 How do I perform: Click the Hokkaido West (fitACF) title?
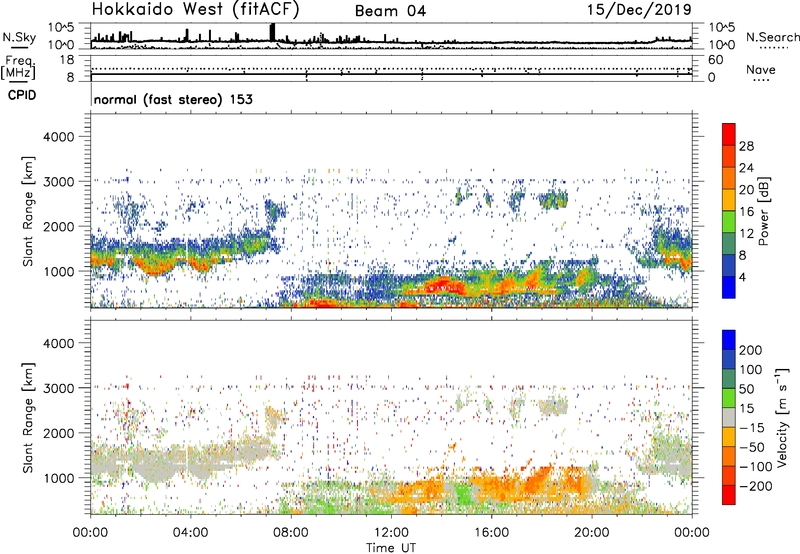pos(195,9)
